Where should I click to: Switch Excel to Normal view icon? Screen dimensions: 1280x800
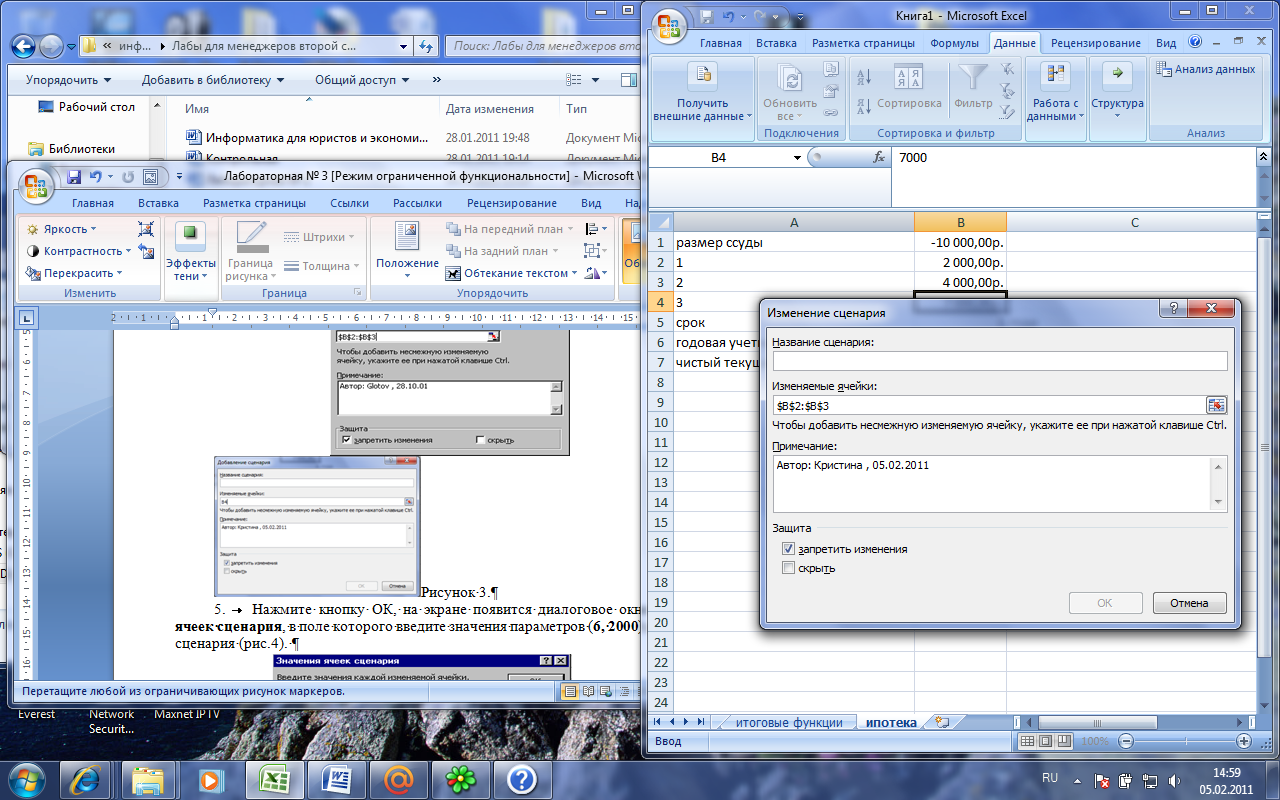point(1026,741)
